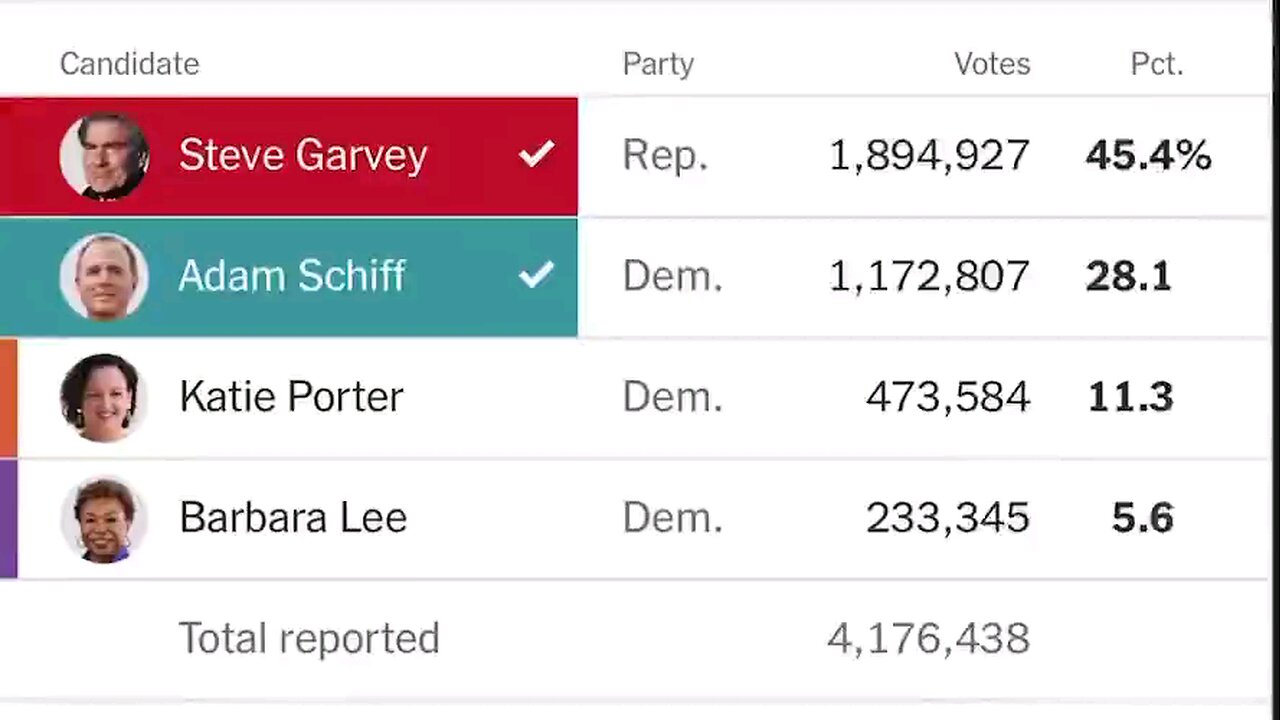Click Schiff's 28.1 percentage value
1280x720 pixels.
click(1128, 277)
